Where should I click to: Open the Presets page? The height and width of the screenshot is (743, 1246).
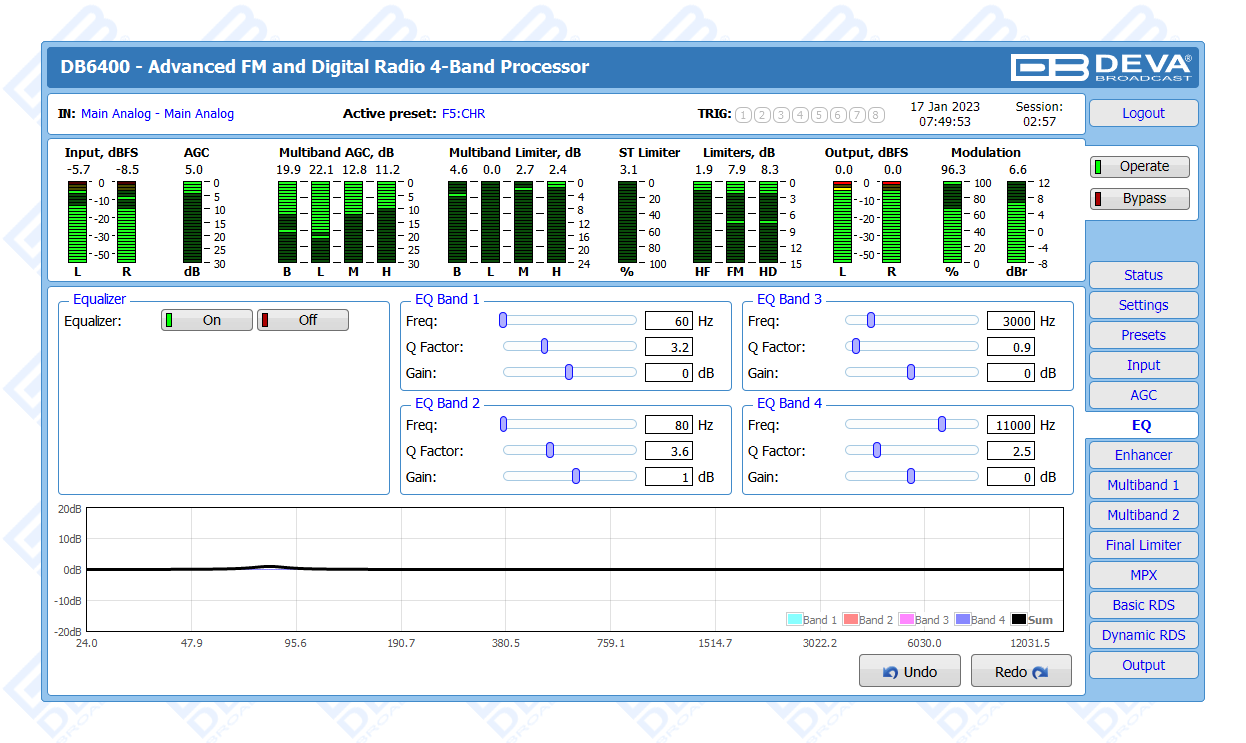pos(1143,335)
